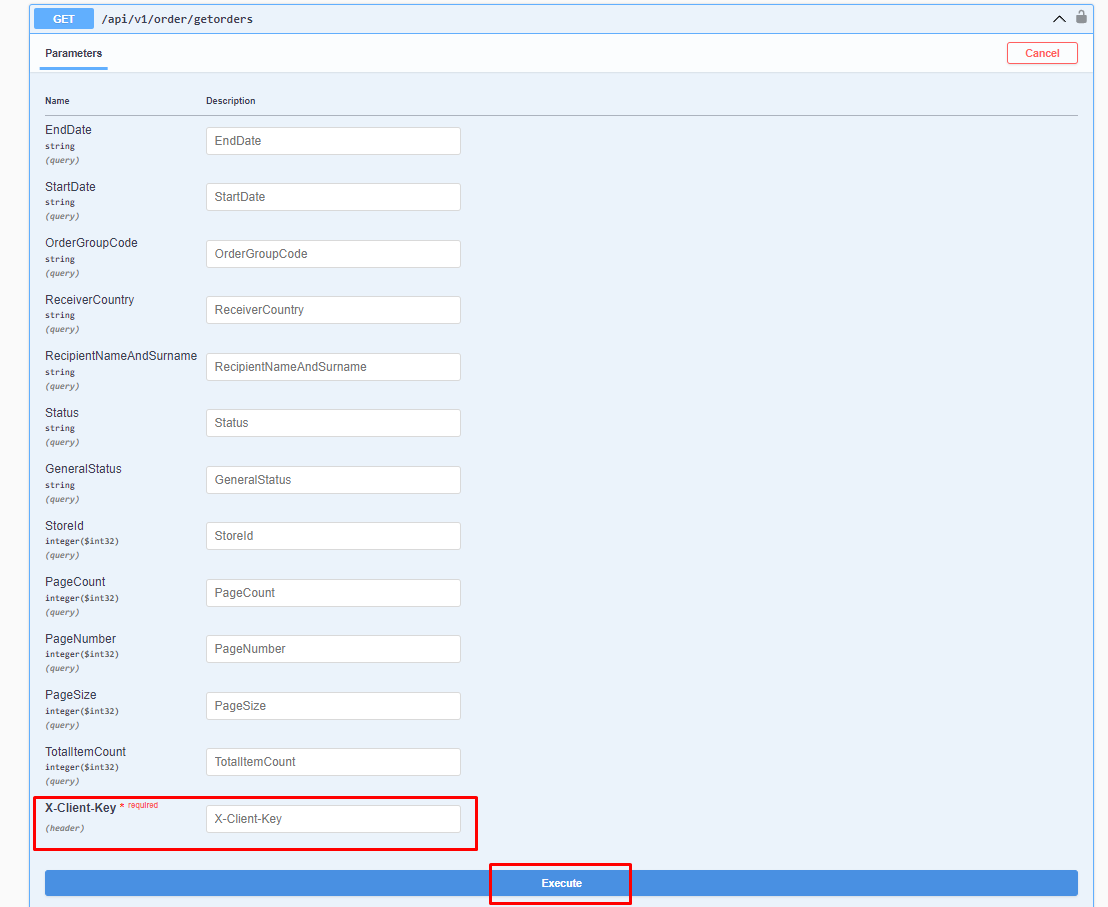Open the Parameters tab
This screenshot has height=907, width=1108.
tap(73, 53)
